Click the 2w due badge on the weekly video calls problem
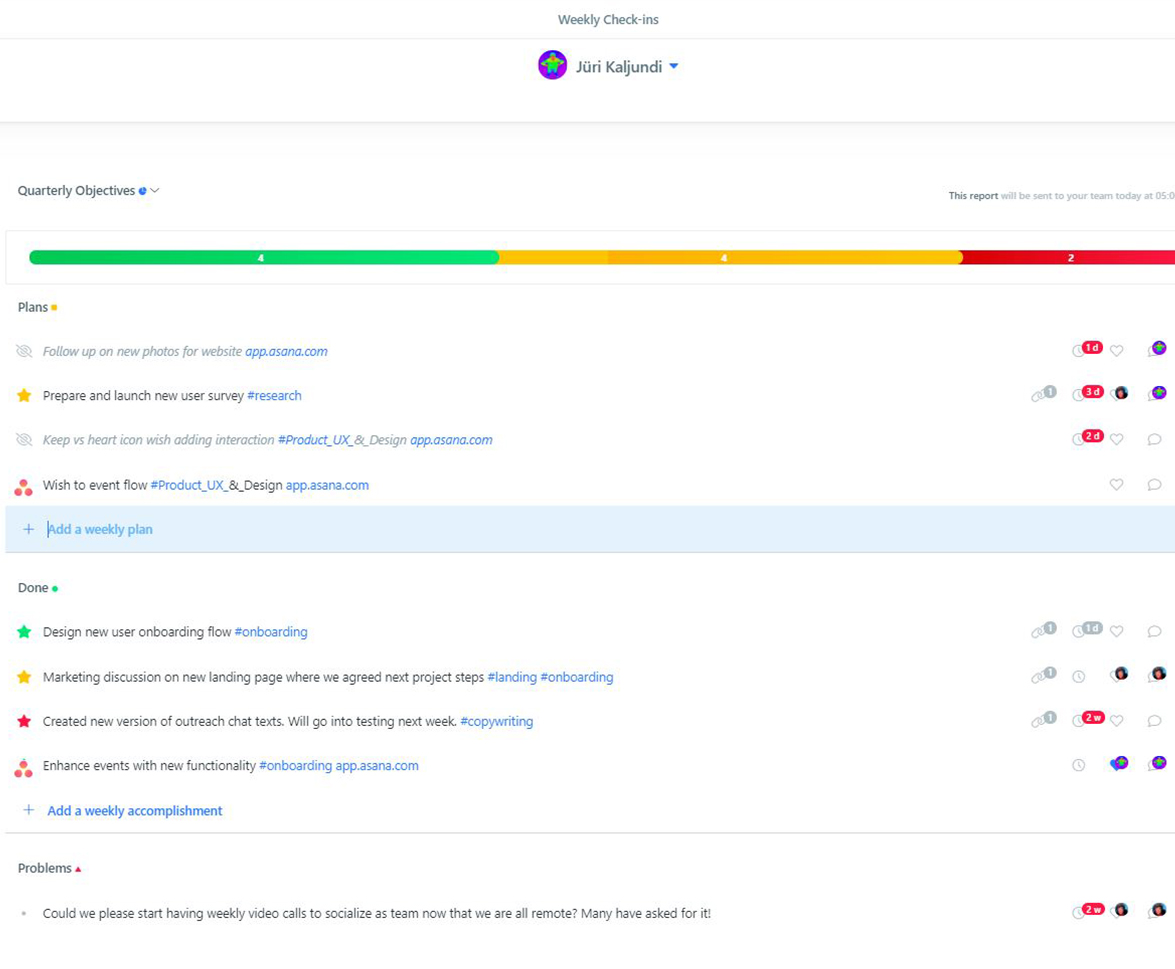This screenshot has width=1175, height=969. click(x=1093, y=910)
